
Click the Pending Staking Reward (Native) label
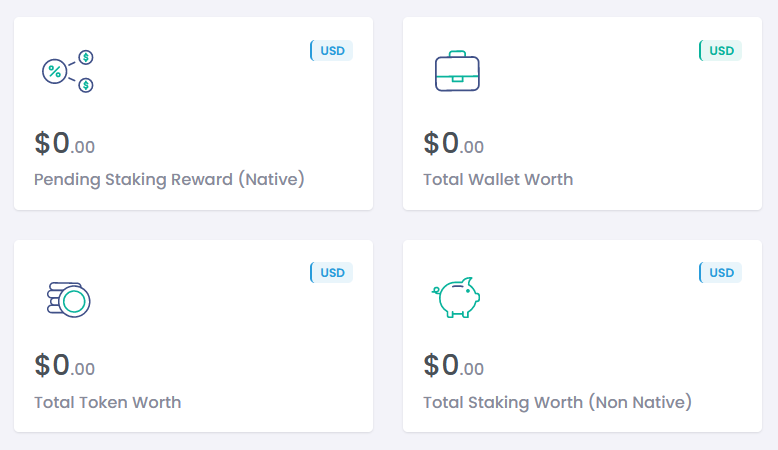click(x=169, y=180)
